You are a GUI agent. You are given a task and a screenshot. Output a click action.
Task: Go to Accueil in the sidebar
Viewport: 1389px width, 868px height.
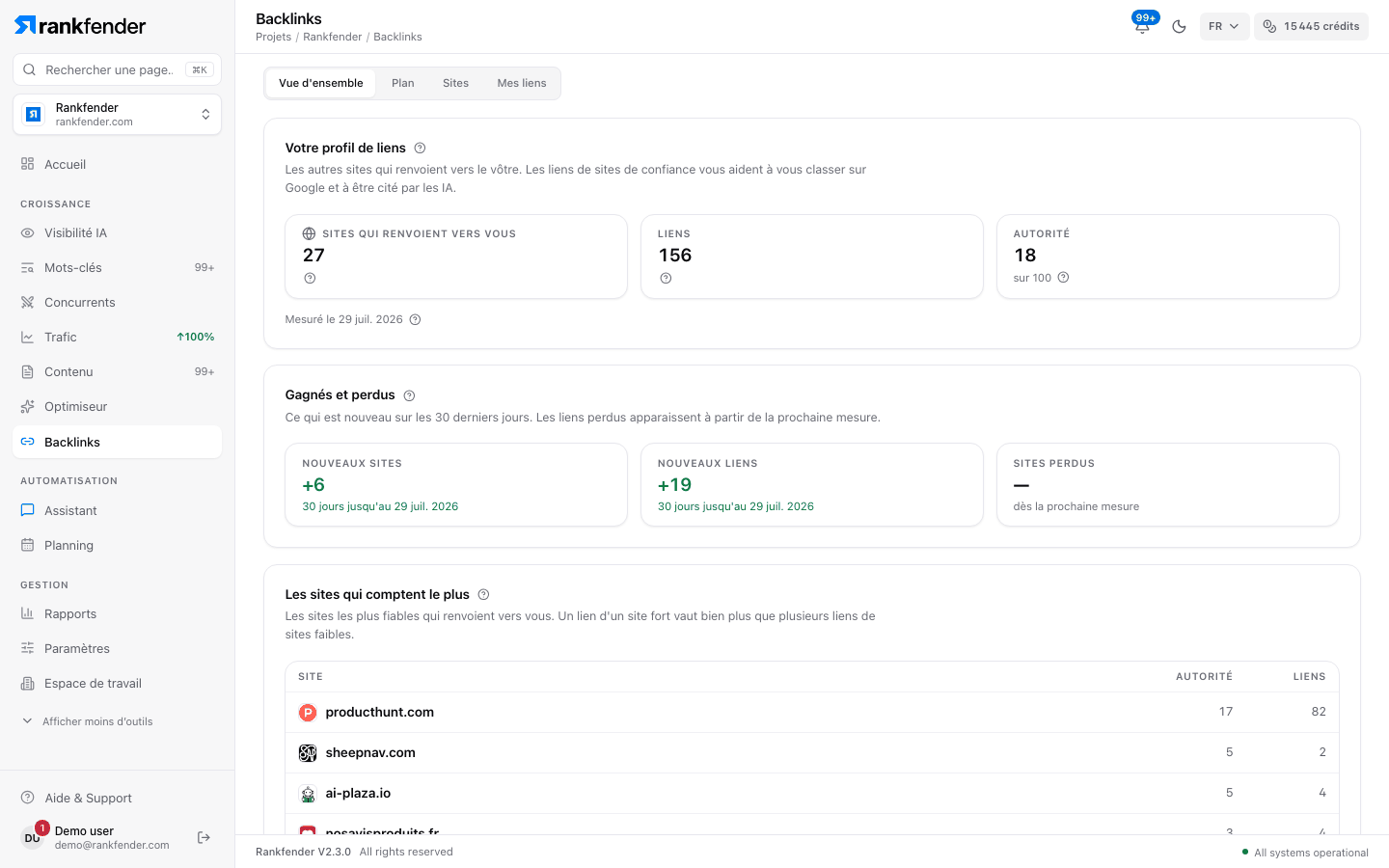(x=118, y=164)
